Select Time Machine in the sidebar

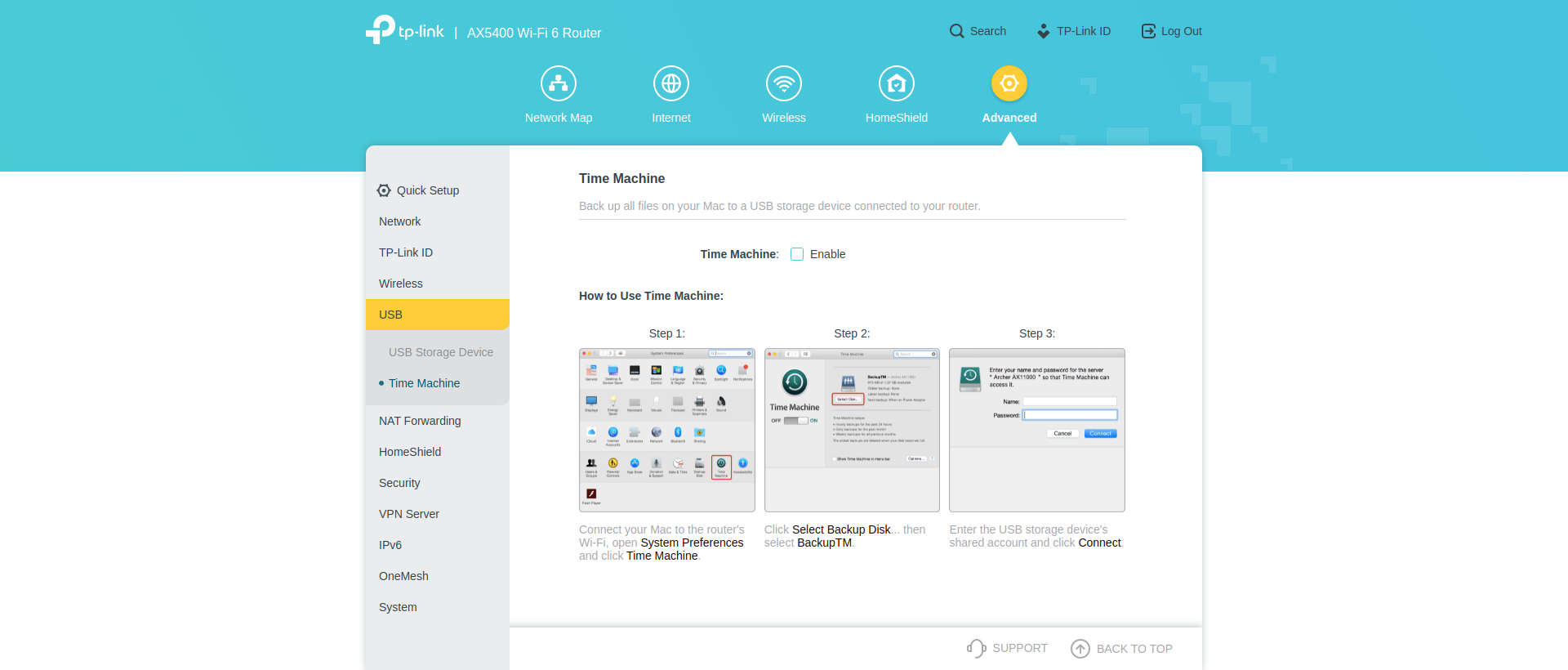(424, 383)
